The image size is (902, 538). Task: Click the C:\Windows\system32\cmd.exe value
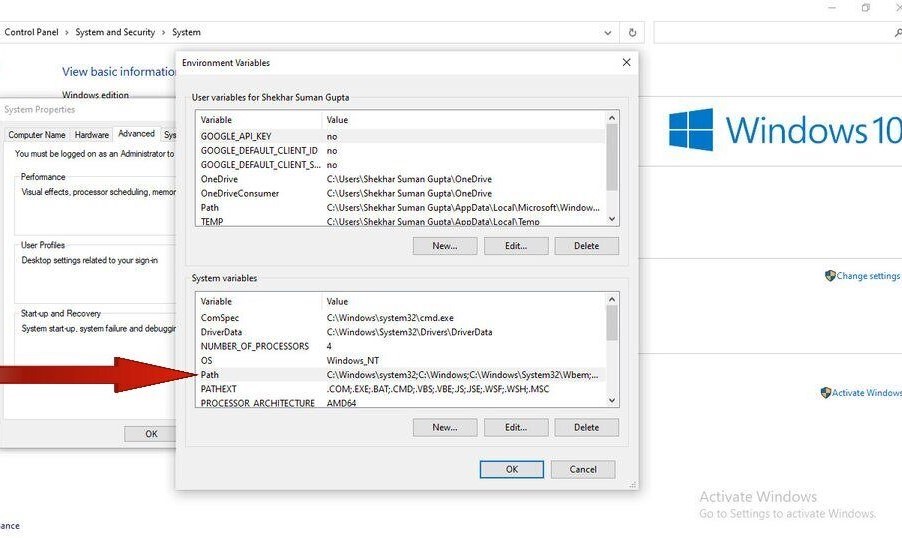(x=390, y=318)
